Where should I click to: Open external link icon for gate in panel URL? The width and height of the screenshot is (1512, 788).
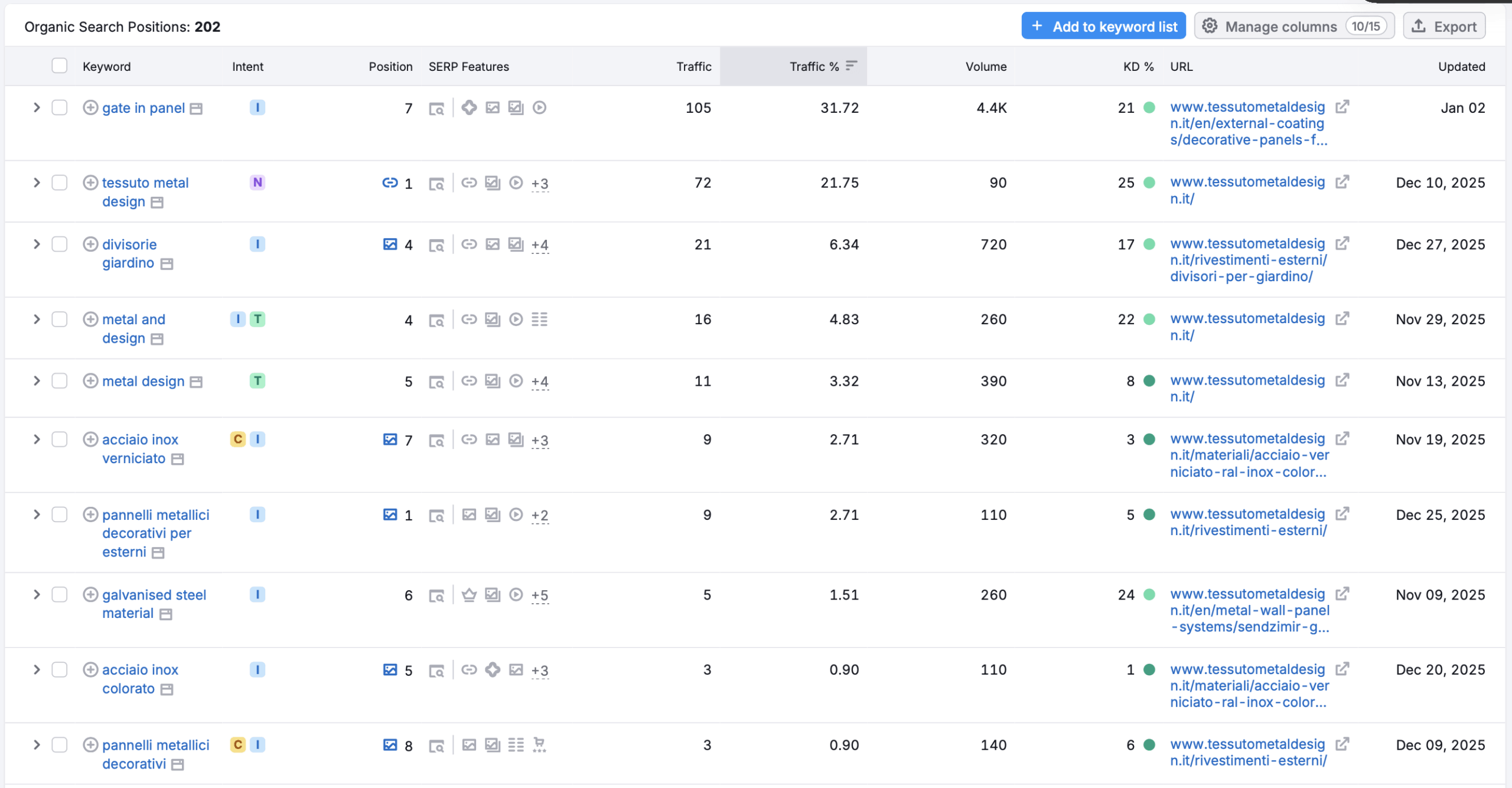pos(1342,107)
